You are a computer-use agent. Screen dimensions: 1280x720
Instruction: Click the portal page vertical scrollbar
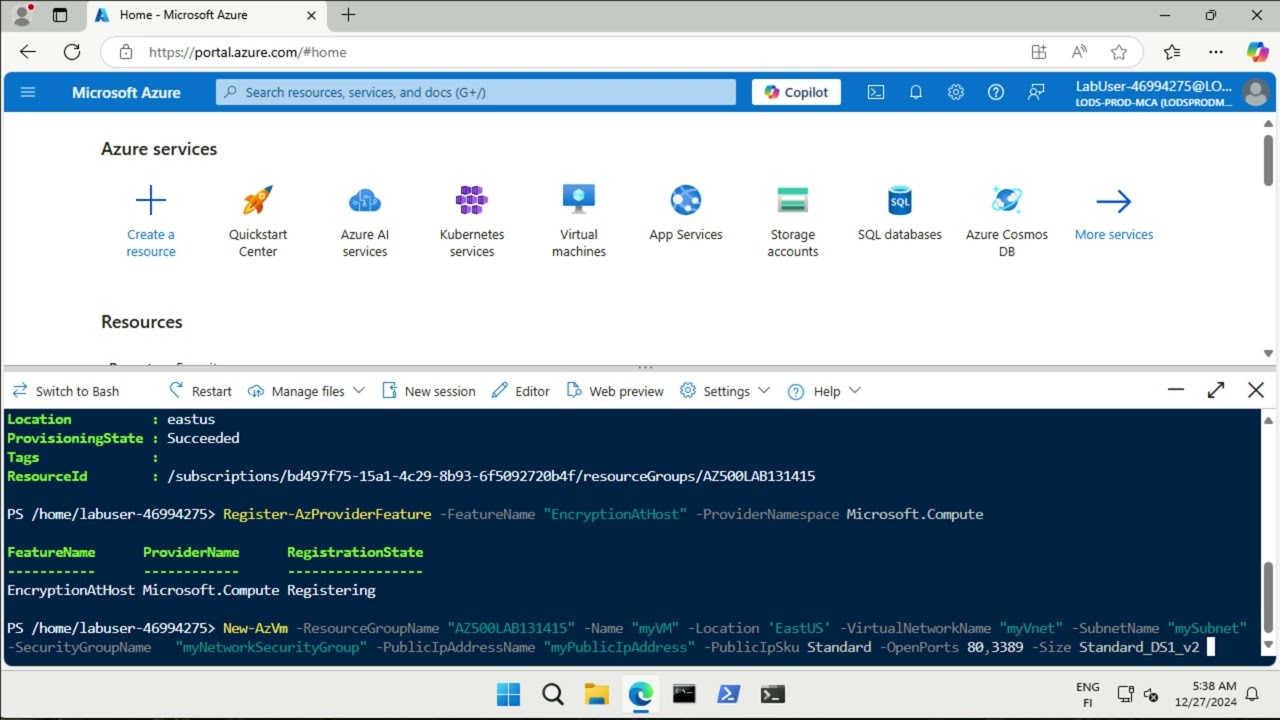(1268, 160)
